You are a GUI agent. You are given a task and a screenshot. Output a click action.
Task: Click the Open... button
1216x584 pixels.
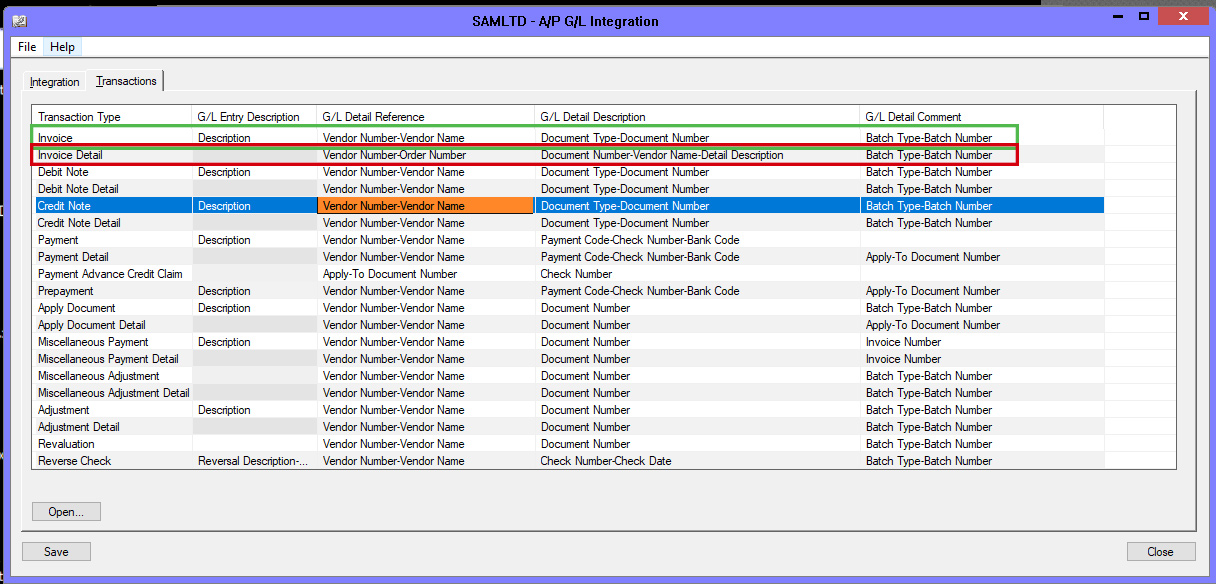[x=66, y=512]
